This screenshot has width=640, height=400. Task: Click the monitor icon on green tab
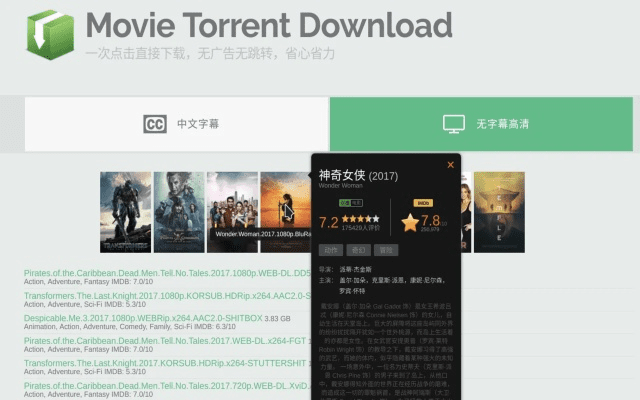tap(454, 125)
